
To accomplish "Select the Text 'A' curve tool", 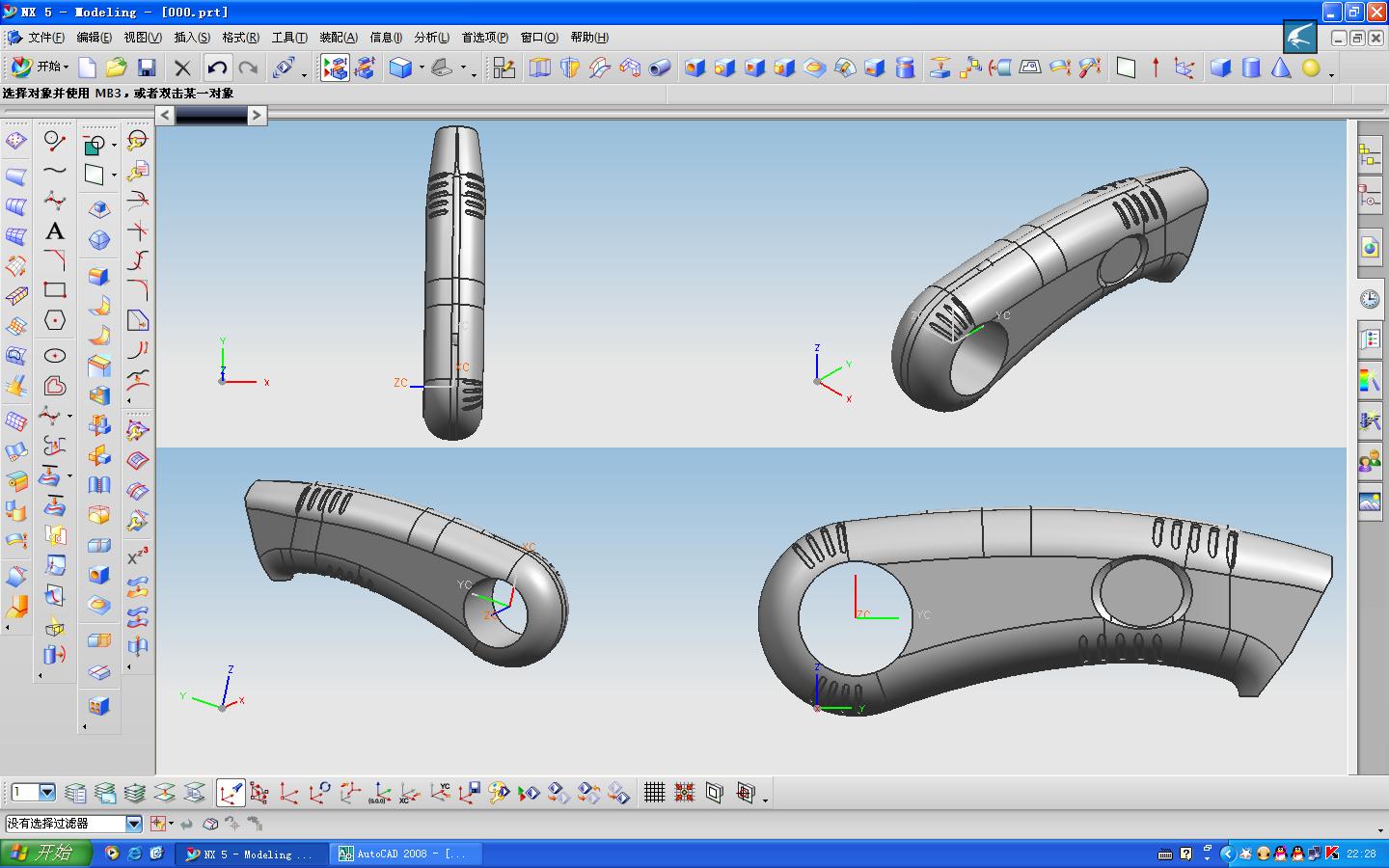I will [x=55, y=231].
